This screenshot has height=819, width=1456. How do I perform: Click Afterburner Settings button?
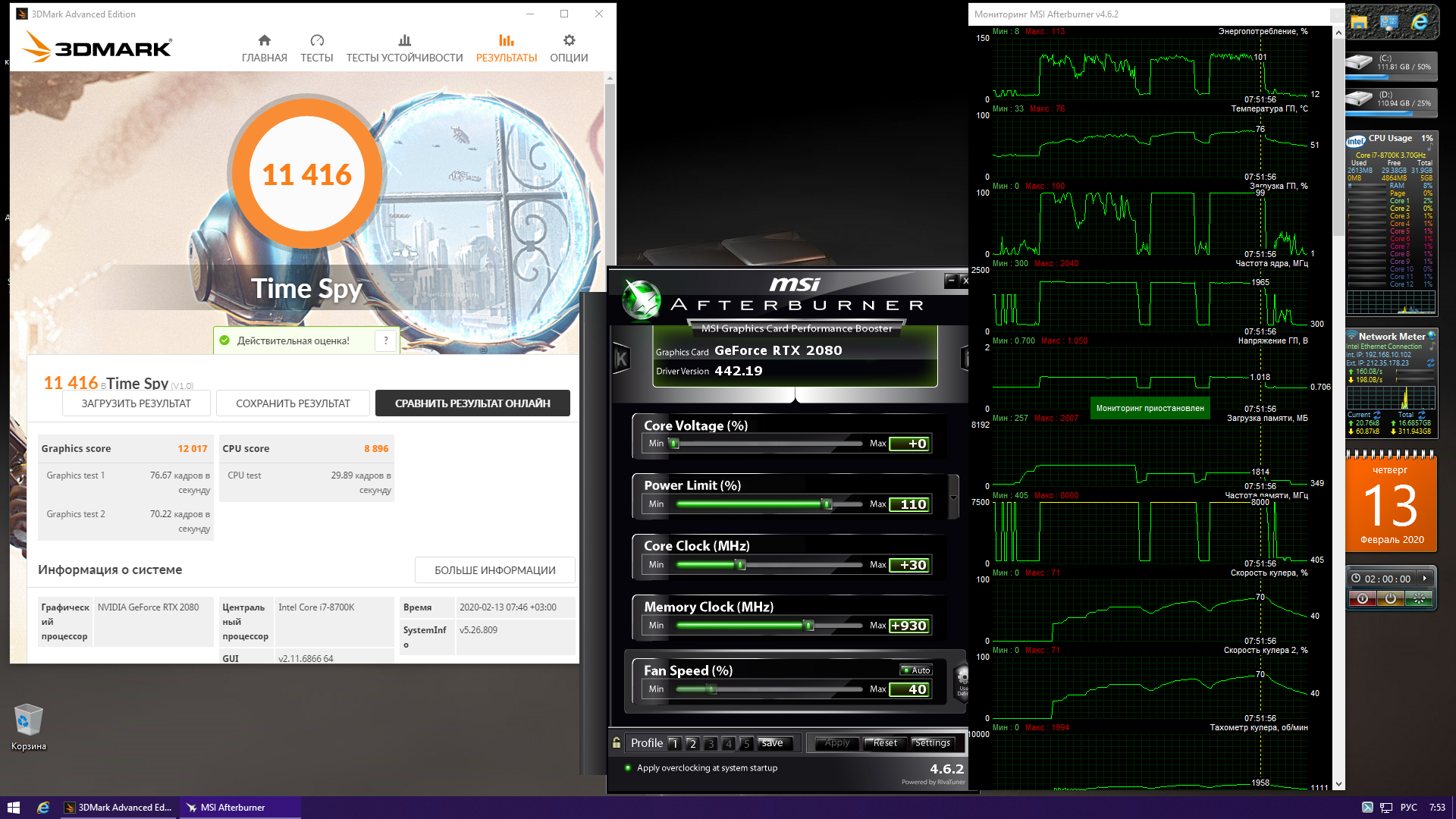point(932,743)
